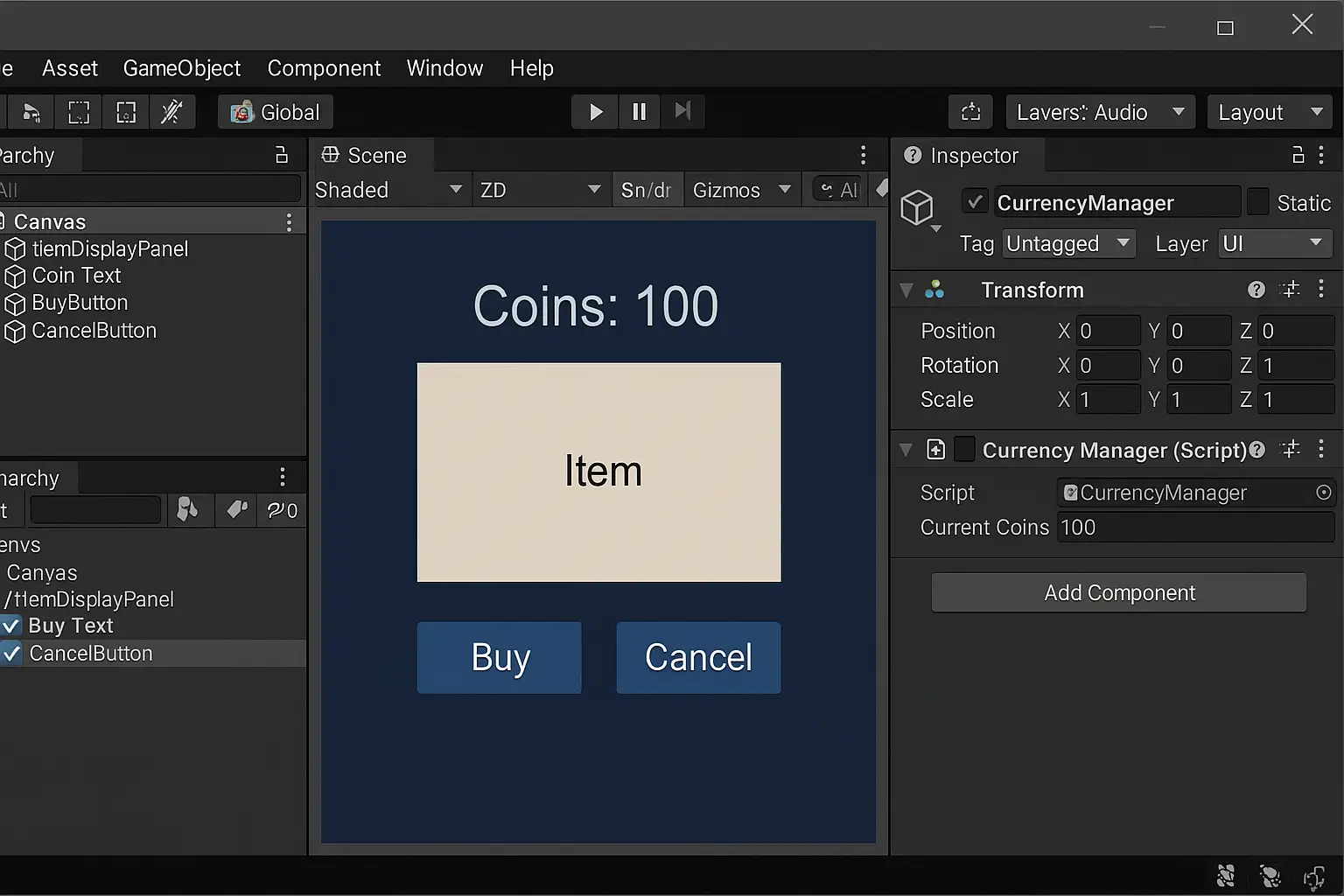
Task: Open the Canvas row options menu
Action: (x=289, y=222)
